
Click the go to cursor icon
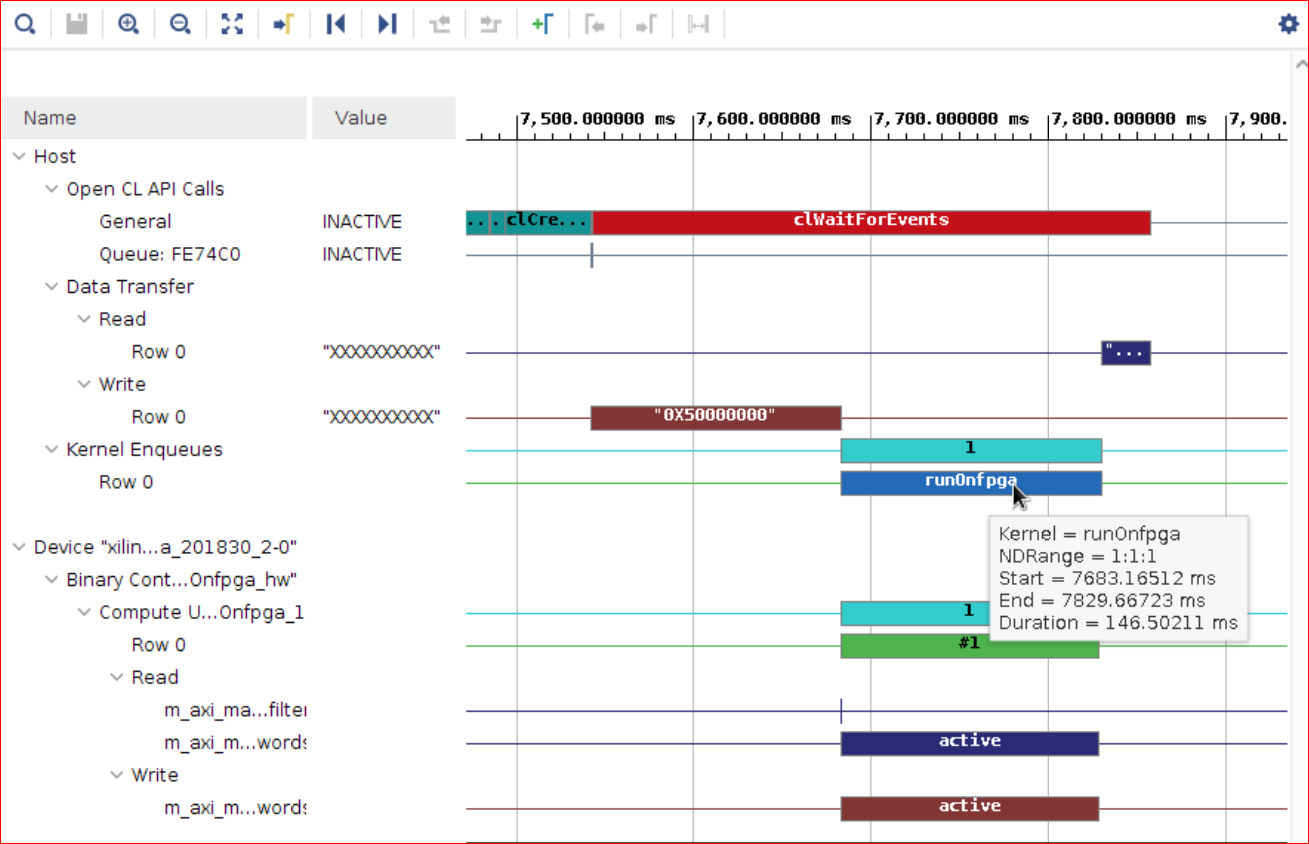[x=284, y=24]
